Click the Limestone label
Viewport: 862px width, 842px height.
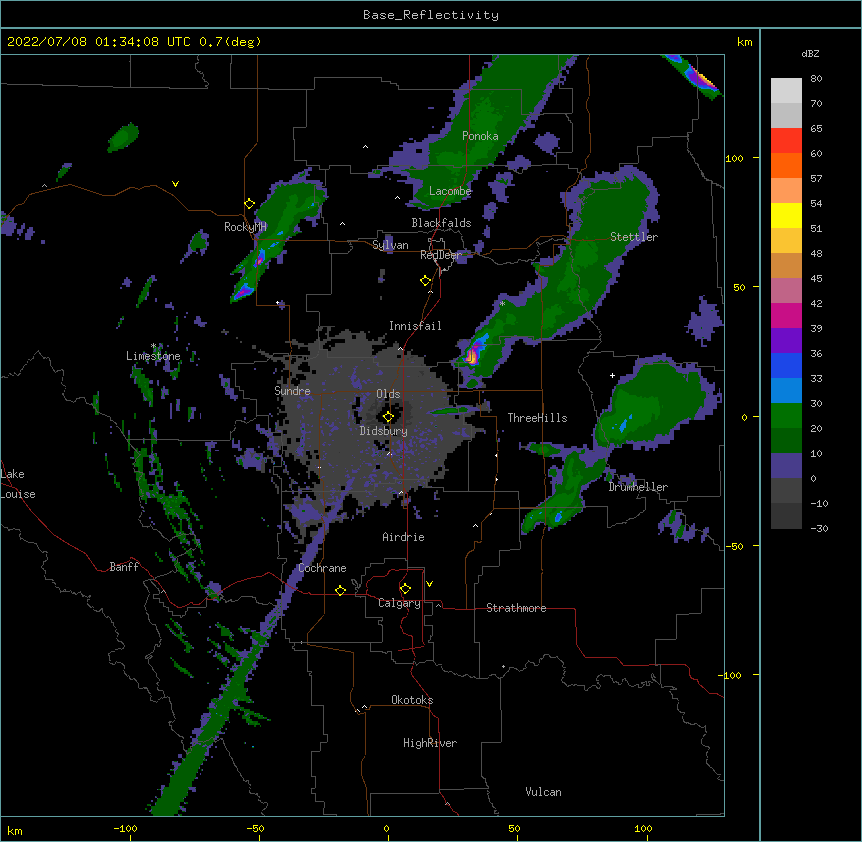[x=153, y=356]
